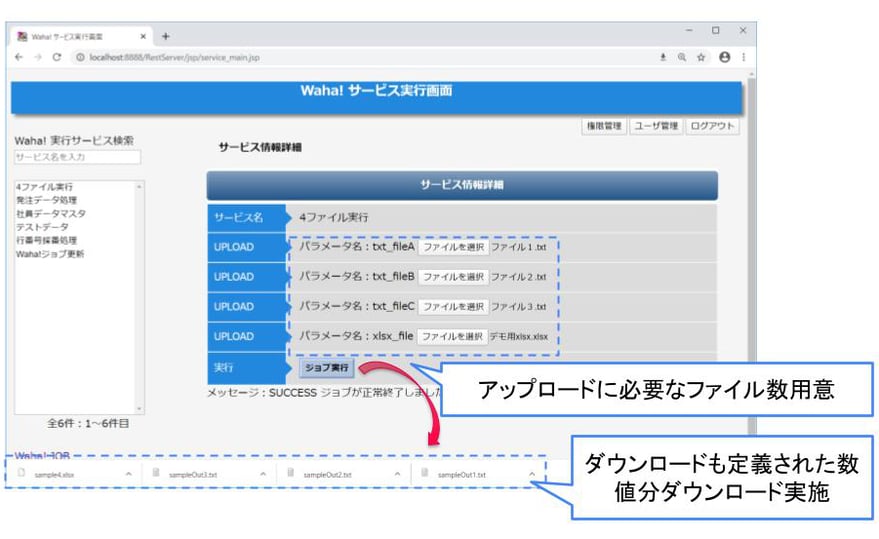Click the browser back arrow
The height and width of the screenshot is (539, 879).
click(x=19, y=57)
